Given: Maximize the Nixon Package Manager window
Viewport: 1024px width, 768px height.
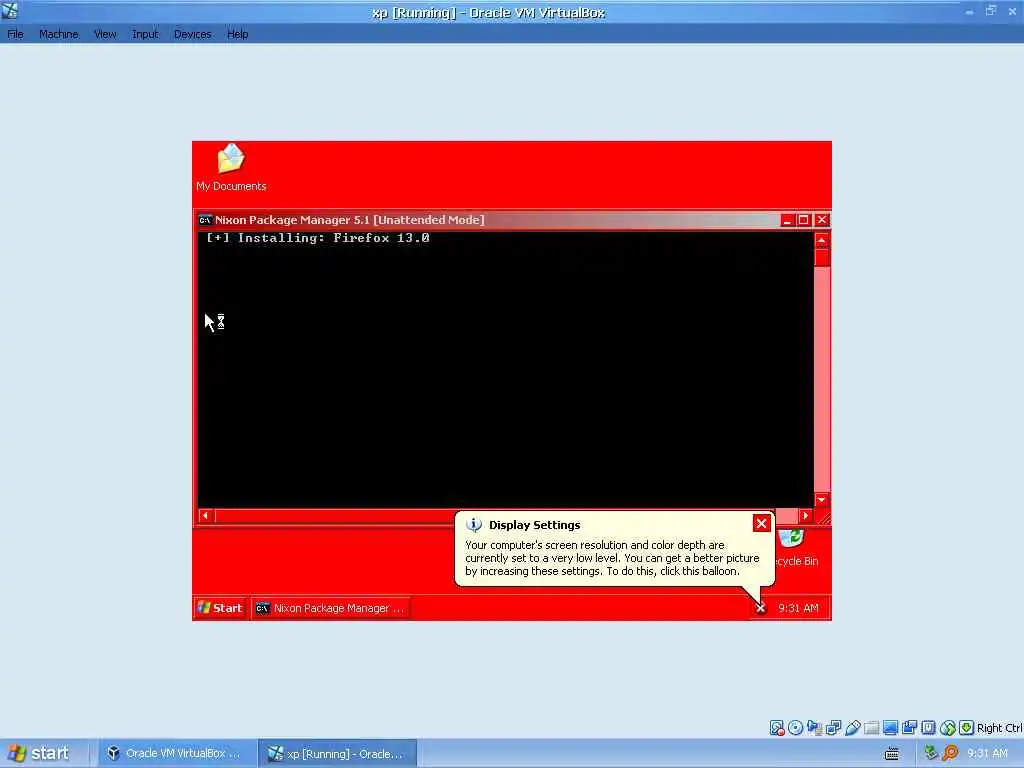Looking at the screenshot, I should 804,220.
